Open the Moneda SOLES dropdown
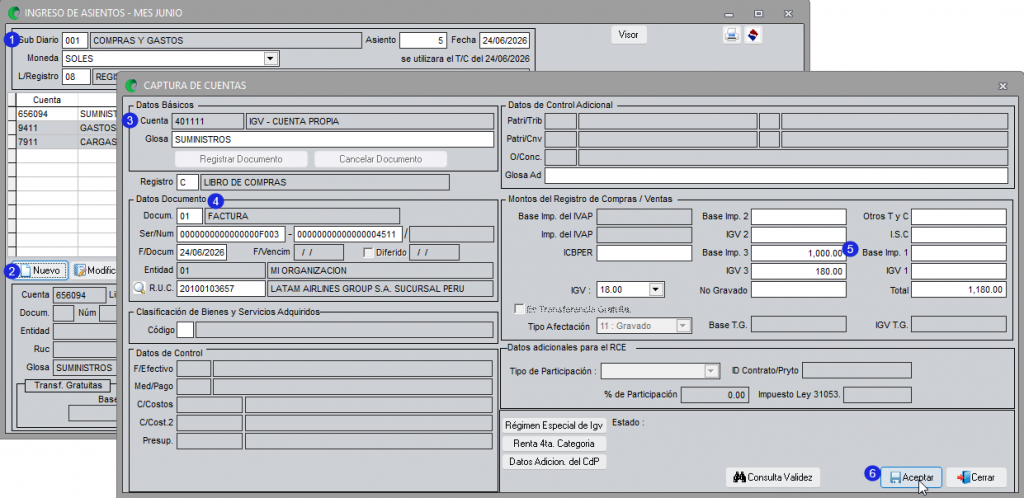 (271, 59)
